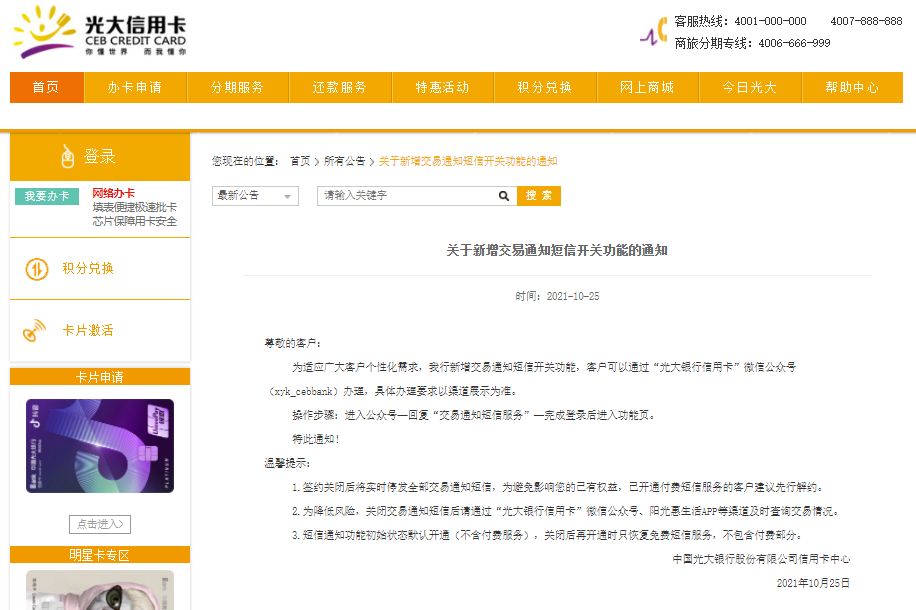Click the 积分兑换 circular exchange icon
Screen dimensions: 916x610
click(37, 269)
